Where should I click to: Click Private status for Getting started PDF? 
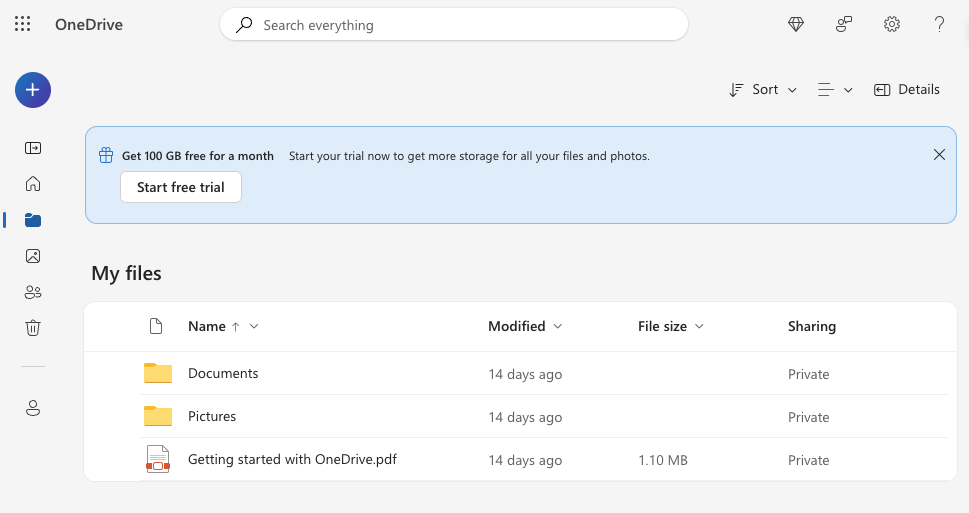click(x=808, y=460)
